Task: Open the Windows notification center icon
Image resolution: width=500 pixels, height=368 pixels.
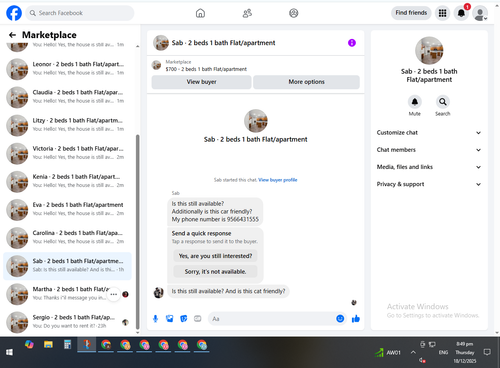Action: point(487,352)
